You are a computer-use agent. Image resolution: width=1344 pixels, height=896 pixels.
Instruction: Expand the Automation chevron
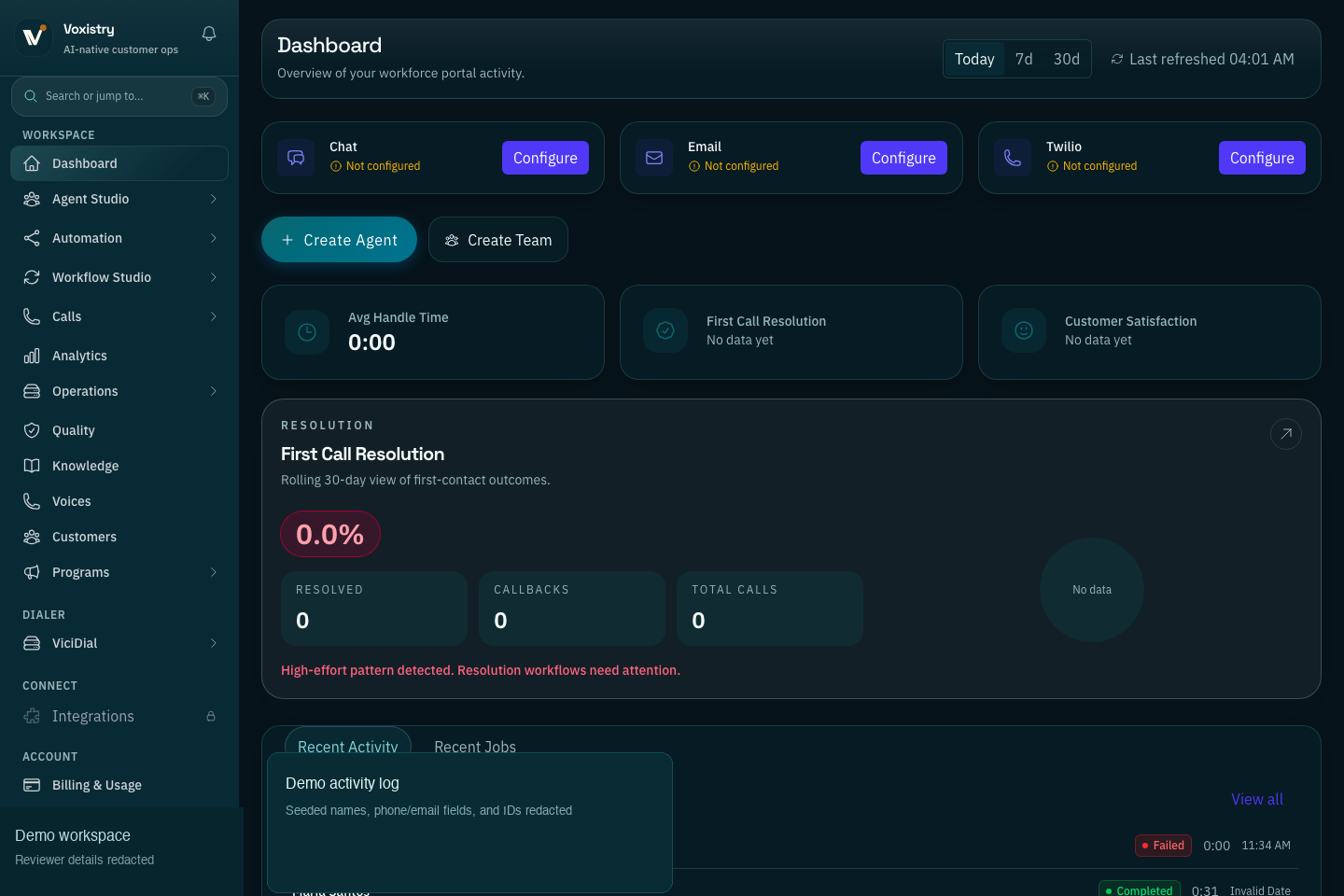coord(214,238)
